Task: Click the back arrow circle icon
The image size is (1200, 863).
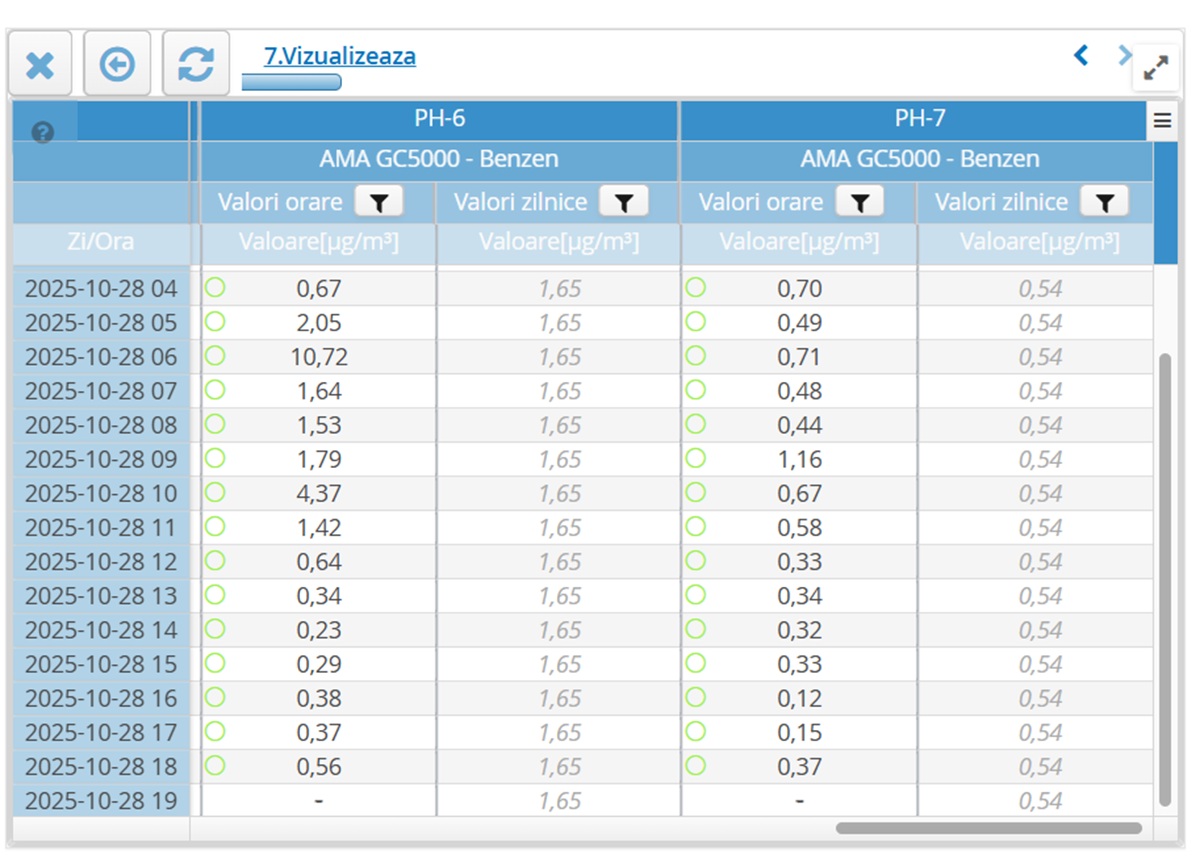Action: point(117,65)
